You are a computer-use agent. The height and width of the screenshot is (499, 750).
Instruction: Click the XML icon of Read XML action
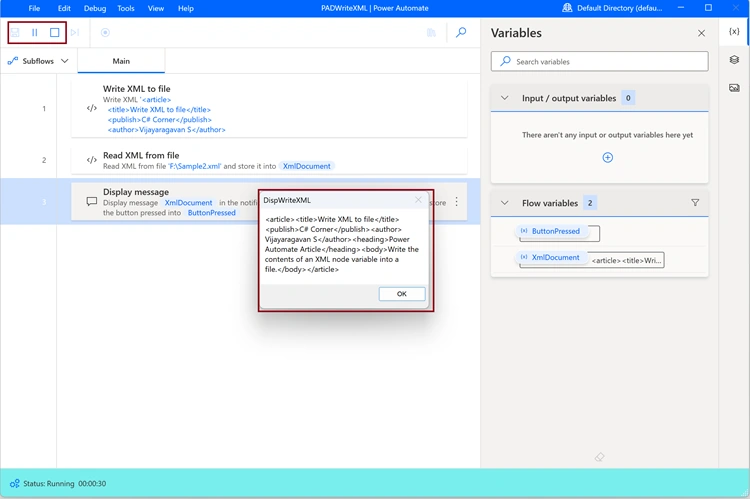(91, 160)
